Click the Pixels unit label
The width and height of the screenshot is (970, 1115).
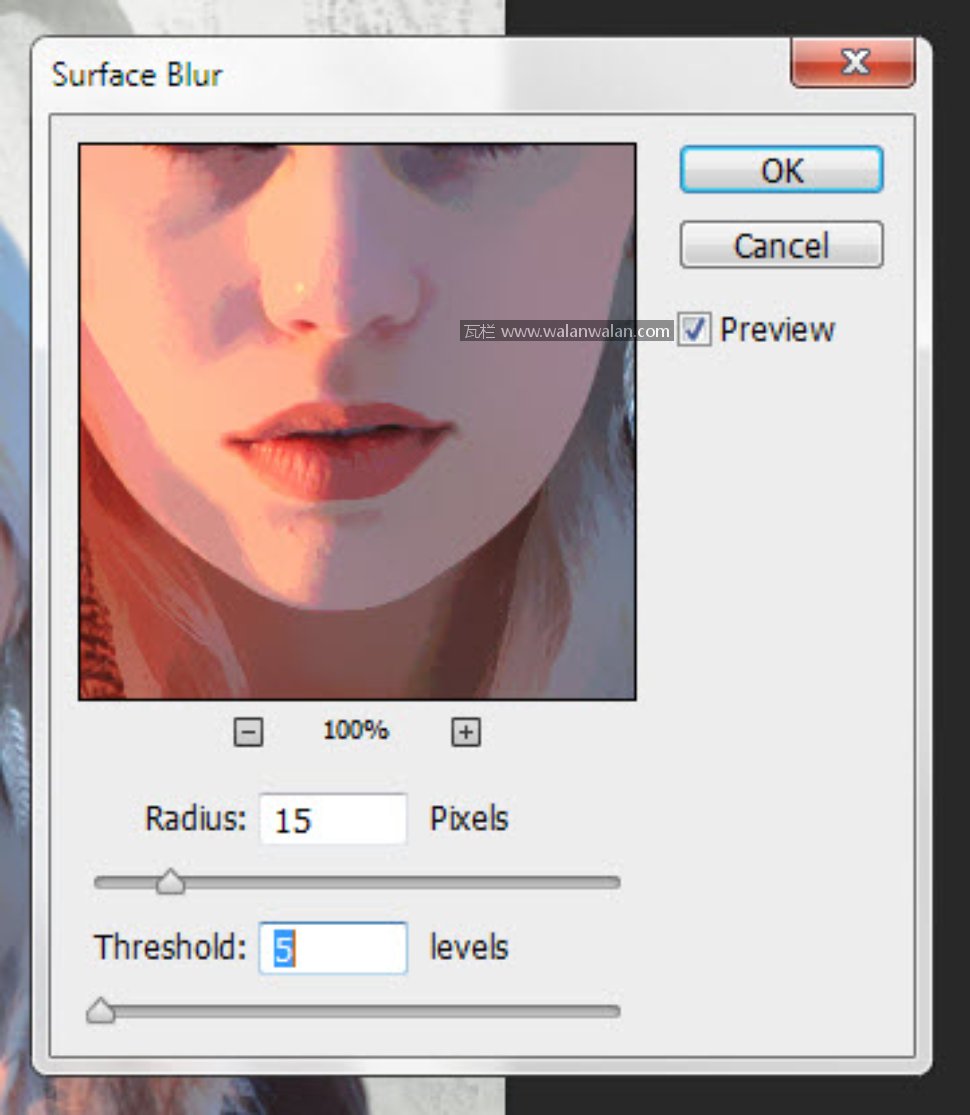click(x=469, y=819)
